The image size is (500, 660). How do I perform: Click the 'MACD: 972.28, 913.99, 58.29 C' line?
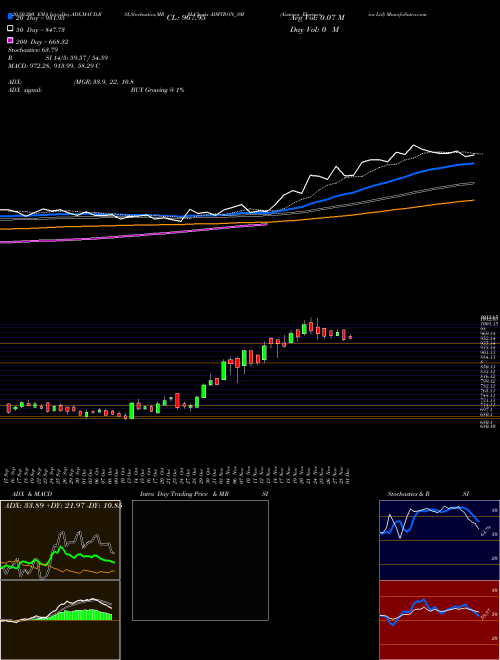click(x=53, y=66)
